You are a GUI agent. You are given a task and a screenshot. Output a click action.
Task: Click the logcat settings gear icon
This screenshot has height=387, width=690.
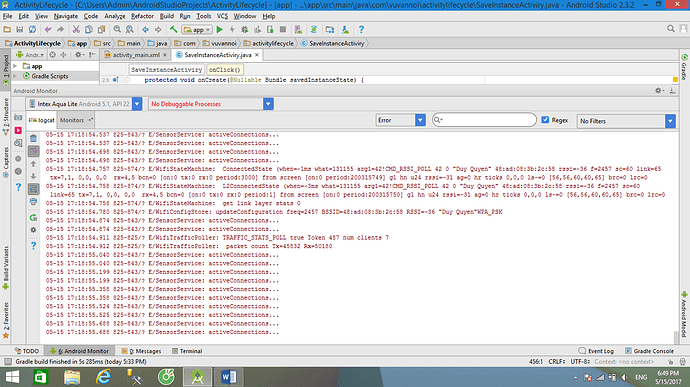(33, 230)
